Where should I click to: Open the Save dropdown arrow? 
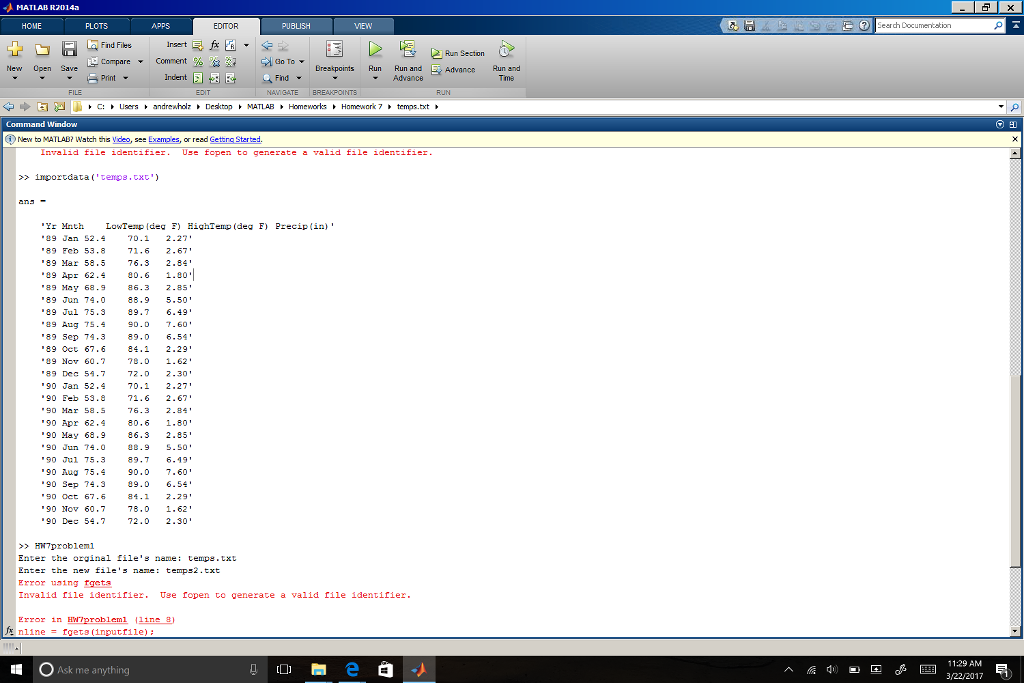tap(69, 78)
